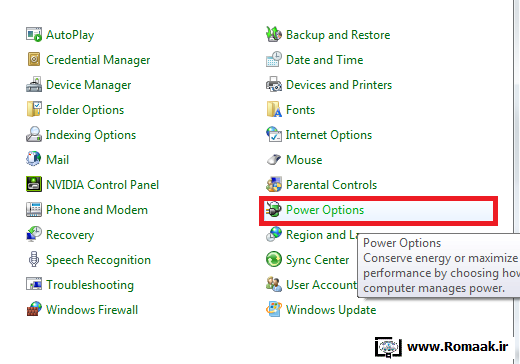Open the Windows Update link
Viewport: 520px width, 364px height.
point(331,310)
